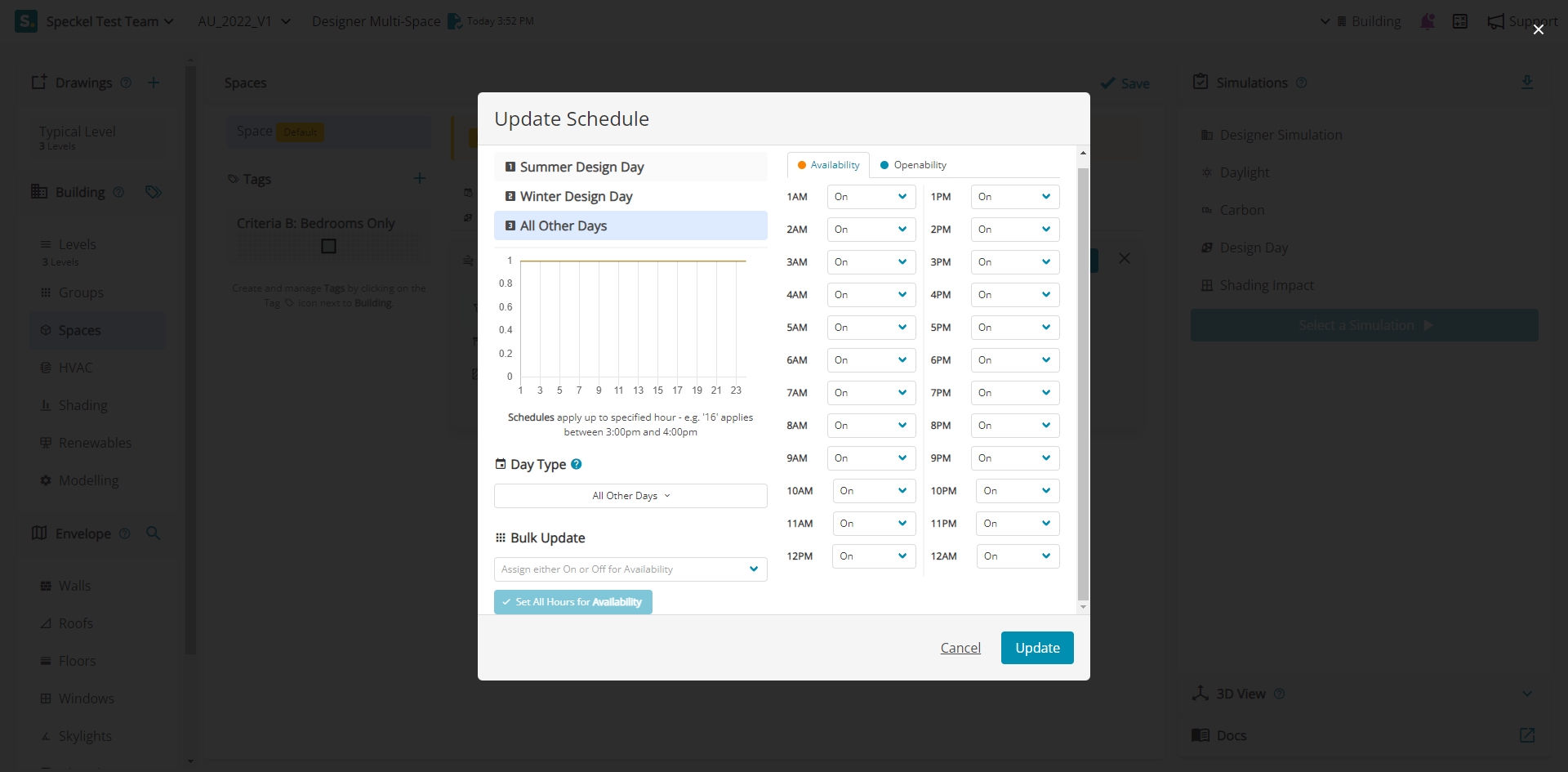Toggle the Criteria B: Bedrooms Only checkbox

[328, 246]
